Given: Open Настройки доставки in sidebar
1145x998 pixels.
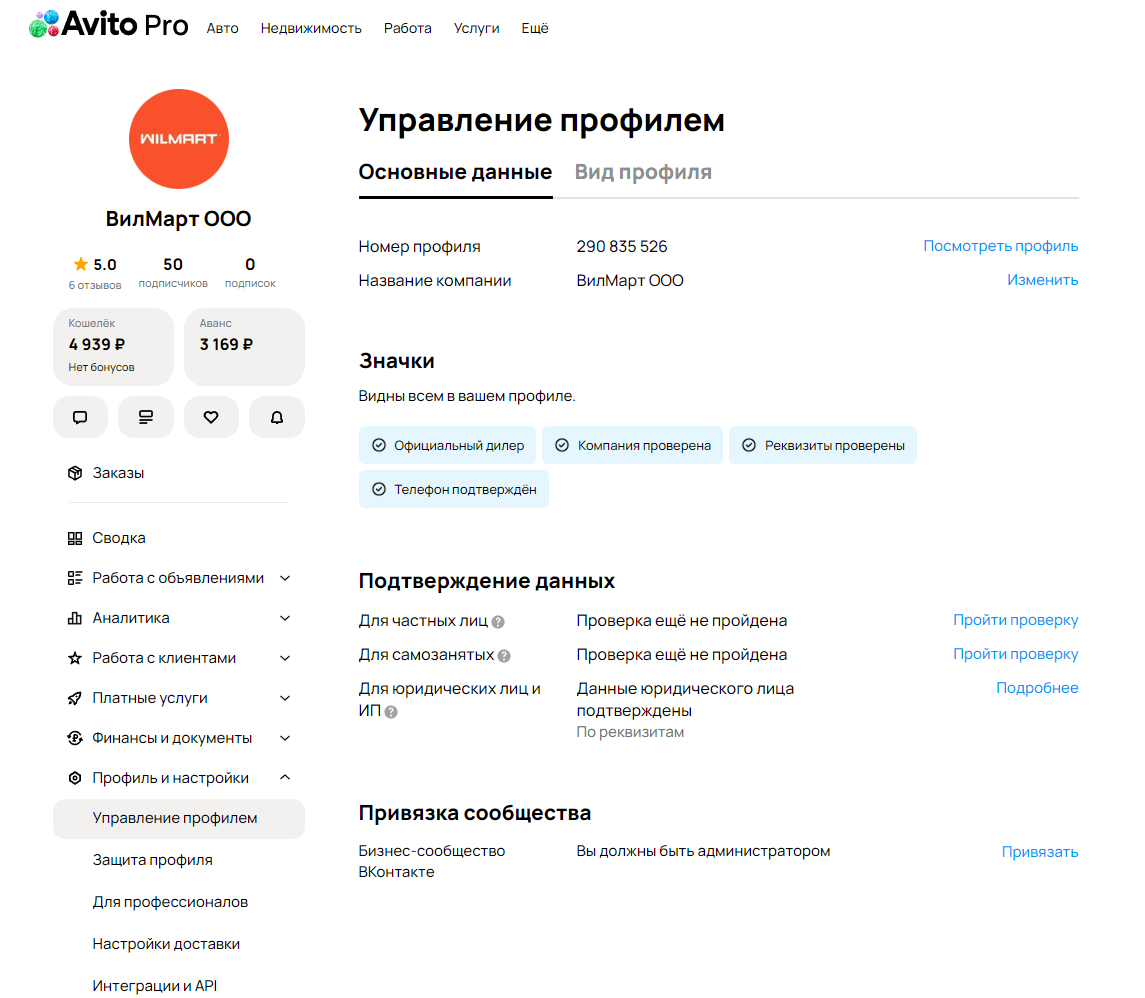Looking at the screenshot, I should (166, 944).
